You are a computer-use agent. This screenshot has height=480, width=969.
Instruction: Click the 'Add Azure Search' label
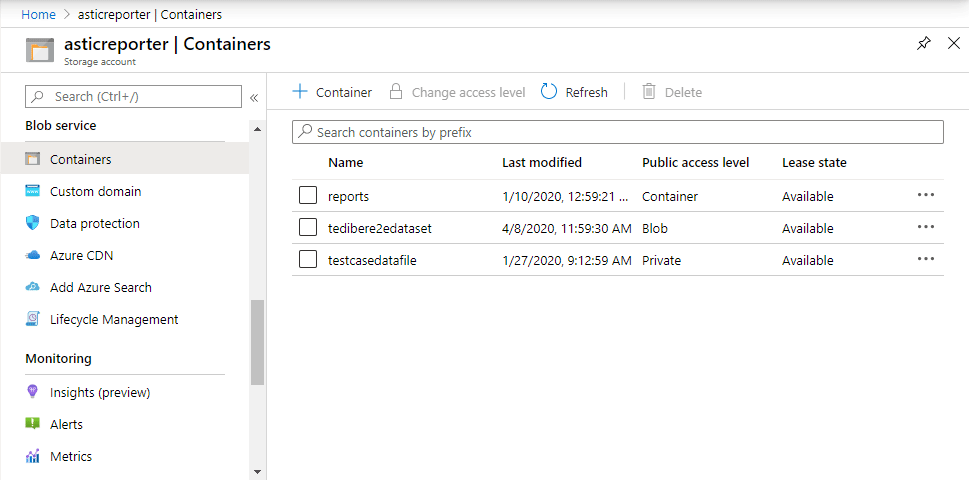(101, 287)
